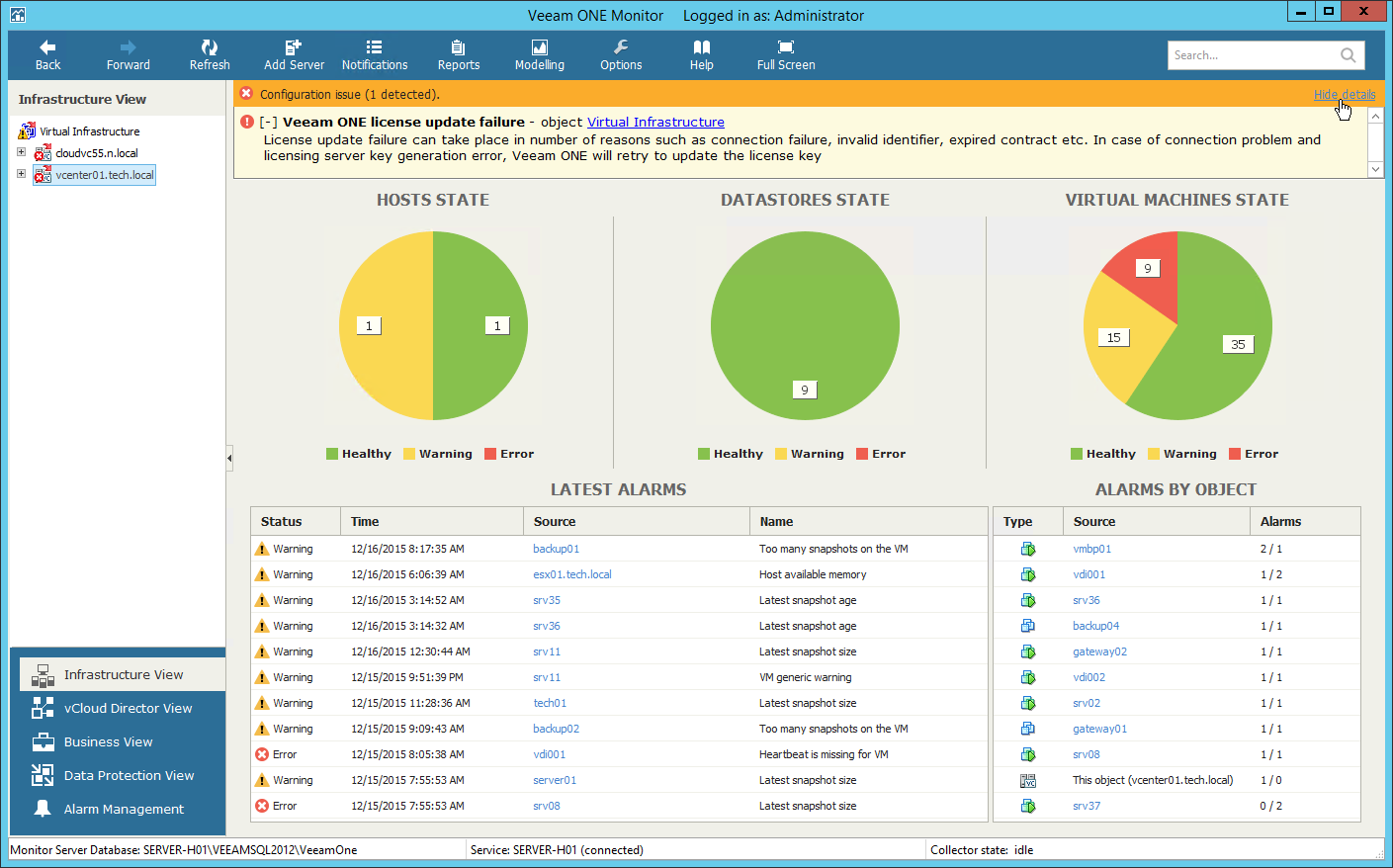Click the Warning legend swatch under Datastores State
The width and height of the screenshot is (1393, 868).
(x=781, y=454)
